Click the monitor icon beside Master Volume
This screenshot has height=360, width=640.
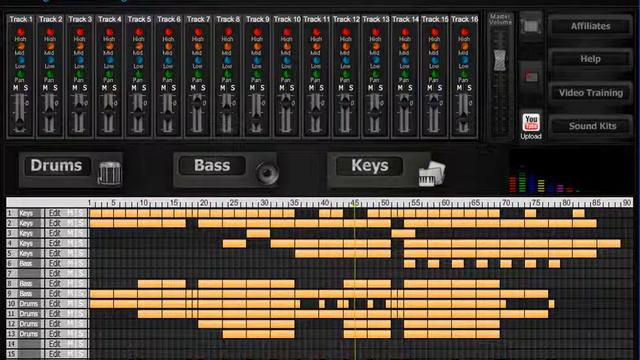coord(531,27)
